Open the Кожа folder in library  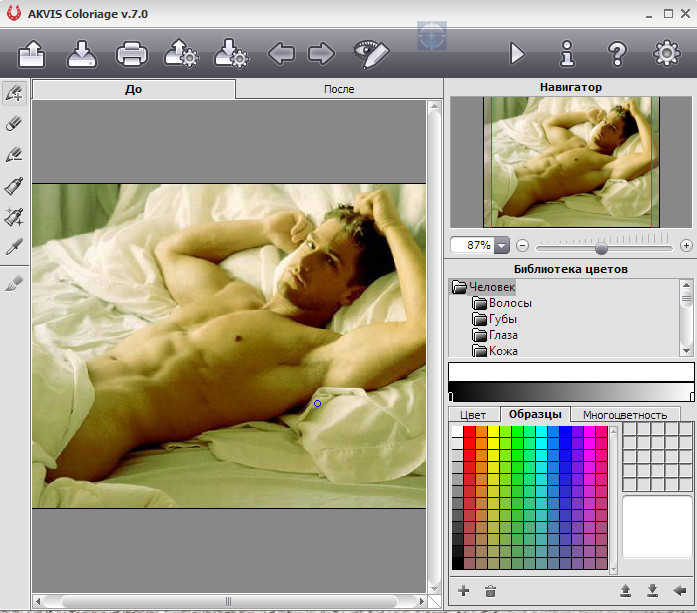pos(503,351)
